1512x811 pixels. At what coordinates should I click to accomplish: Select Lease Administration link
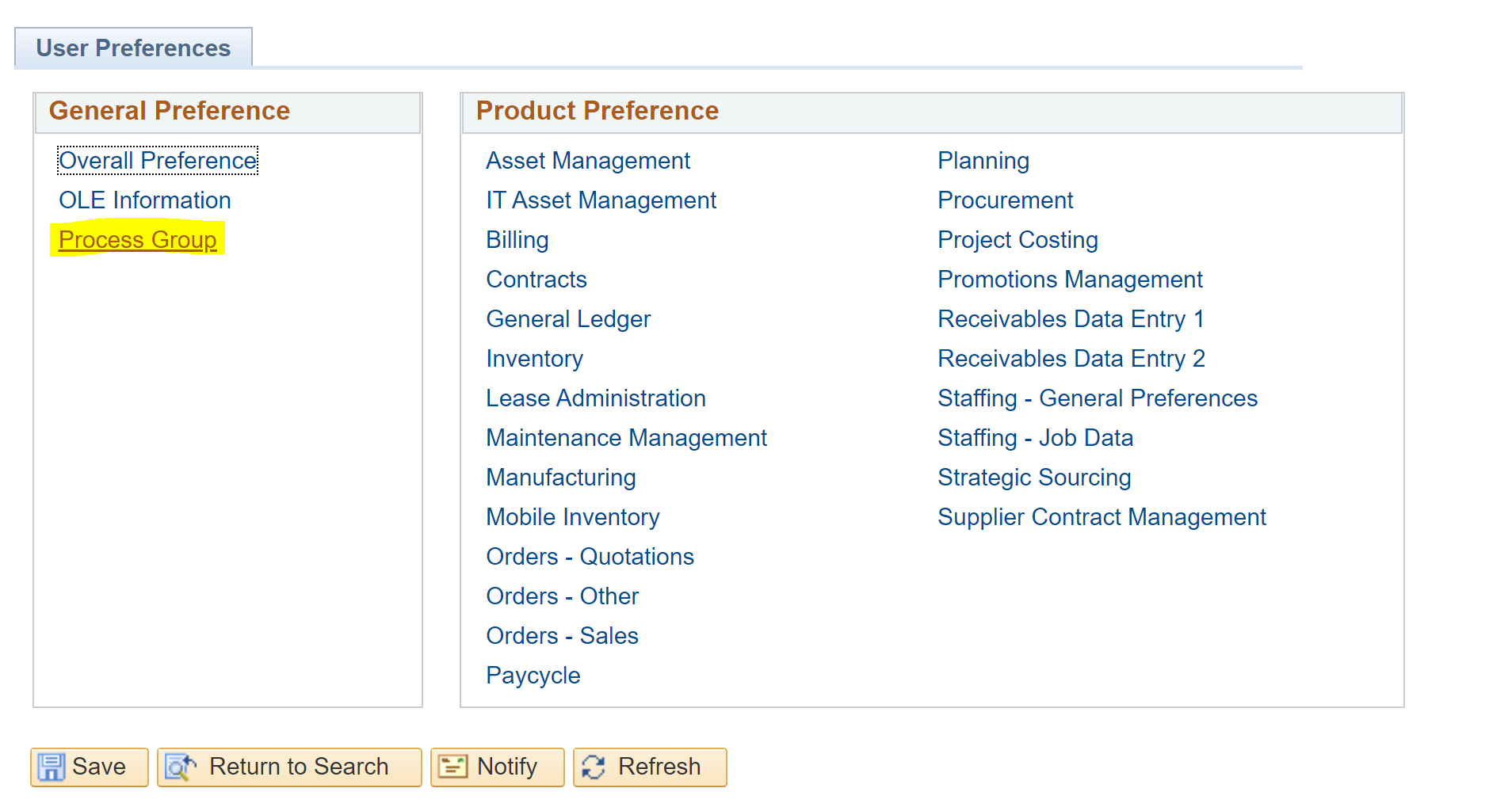tap(596, 398)
